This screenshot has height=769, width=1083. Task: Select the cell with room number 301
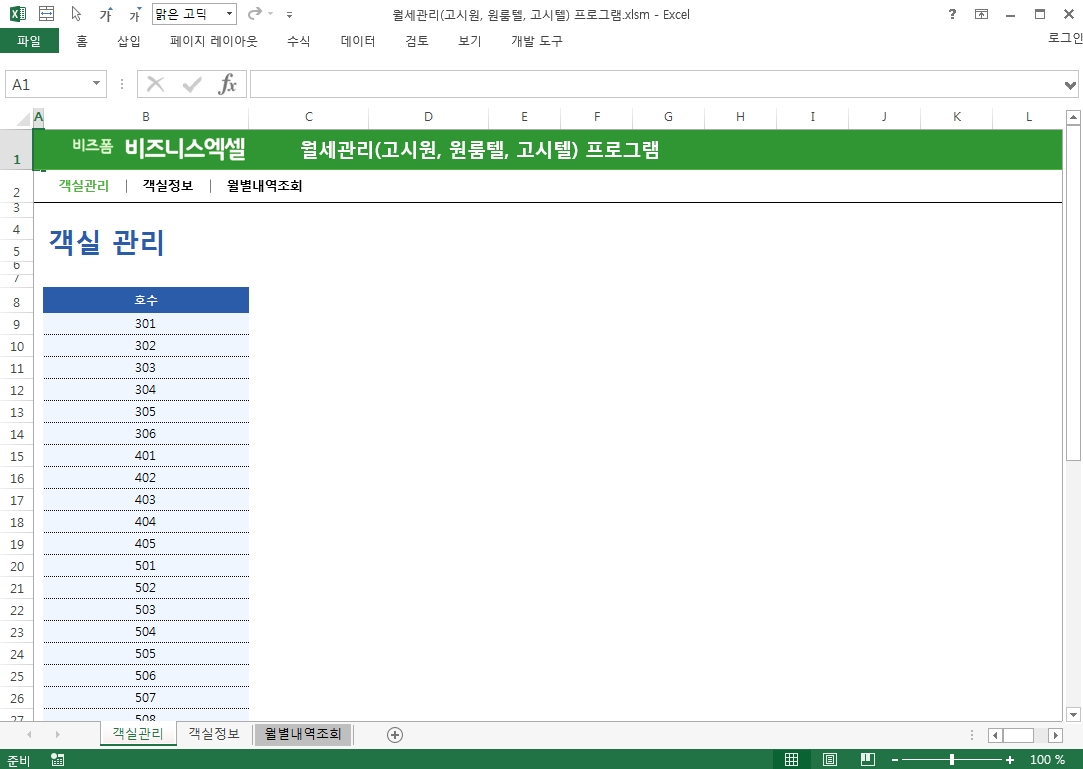tap(146, 323)
